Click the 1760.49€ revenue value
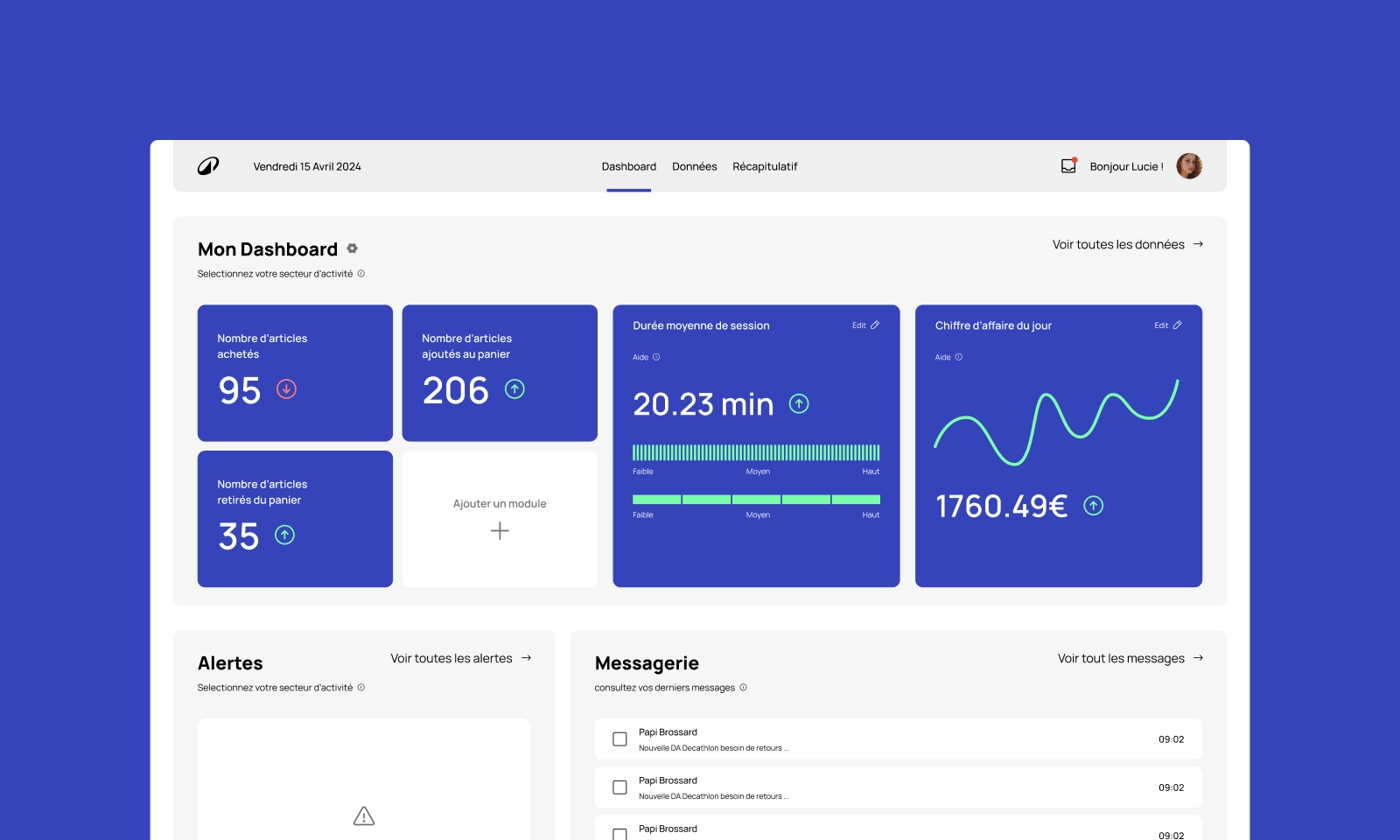Screen dimensions: 1400x840 click(1001, 506)
